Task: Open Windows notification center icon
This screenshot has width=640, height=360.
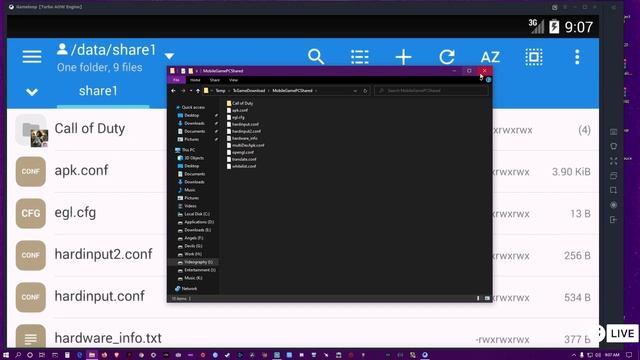Action: (629, 355)
